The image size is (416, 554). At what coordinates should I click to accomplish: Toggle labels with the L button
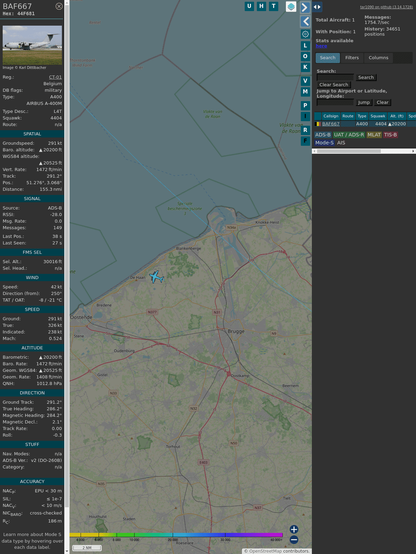305,46
